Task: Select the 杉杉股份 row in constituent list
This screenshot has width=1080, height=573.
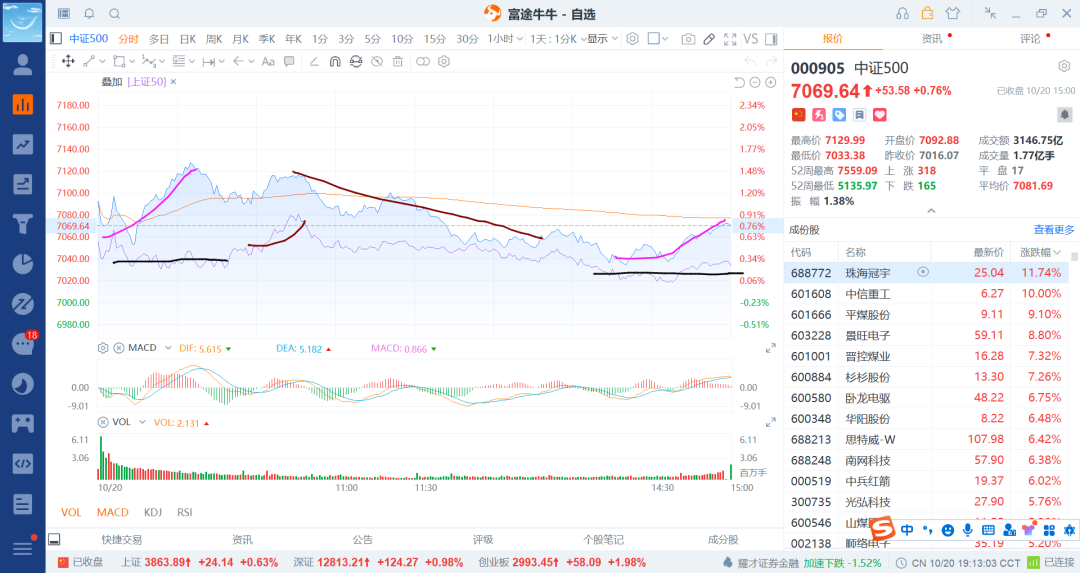Action: 926,377
